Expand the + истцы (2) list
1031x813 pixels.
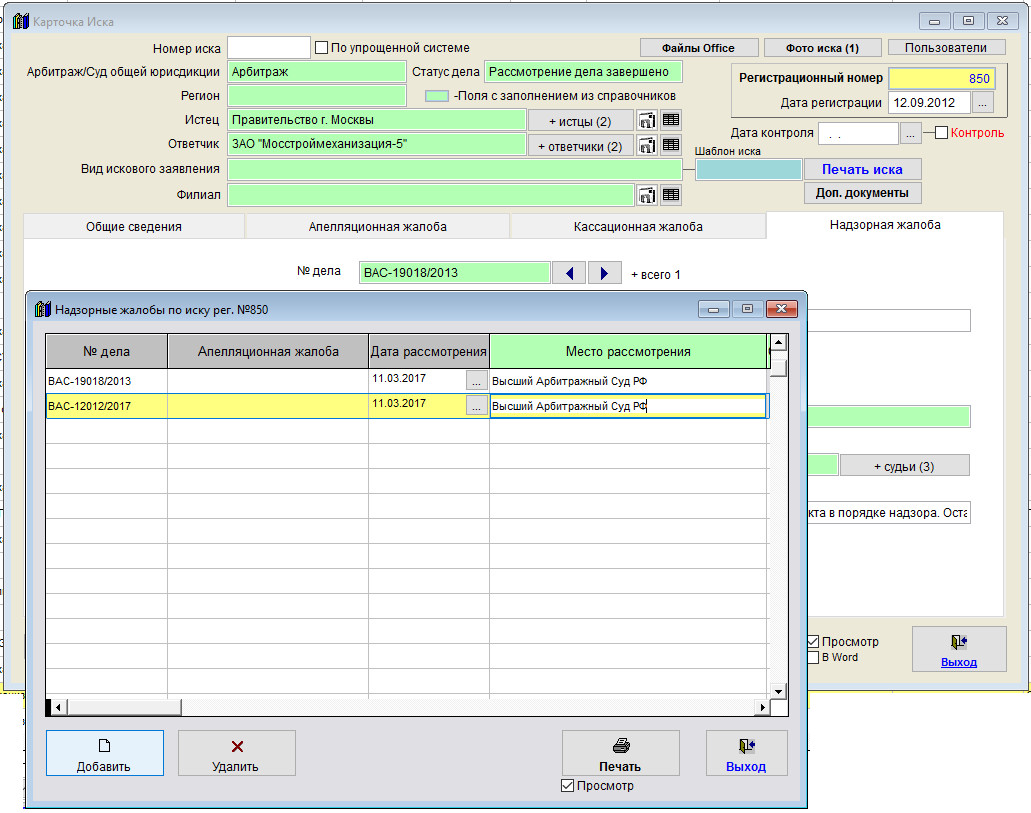tap(580, 121)
